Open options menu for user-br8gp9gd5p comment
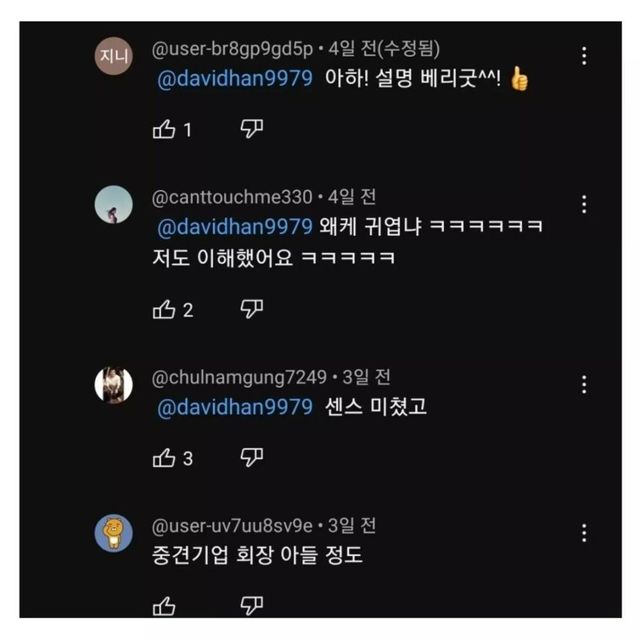The height and width of the screenshot is (640, 640). (x=585, y=56)
